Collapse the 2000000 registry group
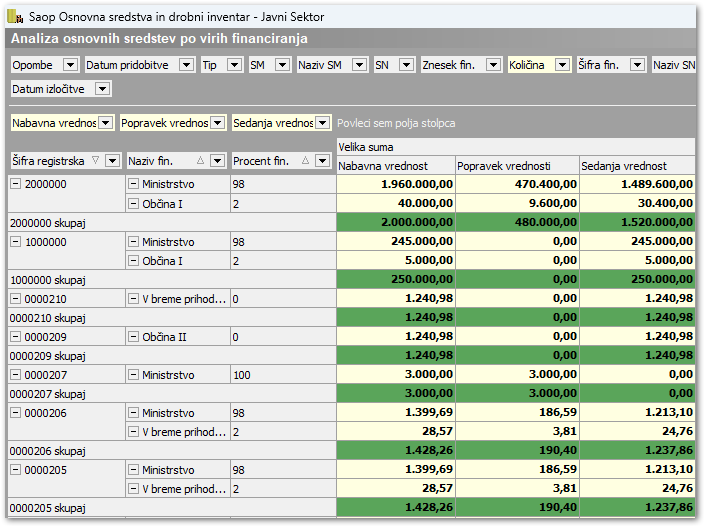705x527 pixels. [x=15, y=185]
